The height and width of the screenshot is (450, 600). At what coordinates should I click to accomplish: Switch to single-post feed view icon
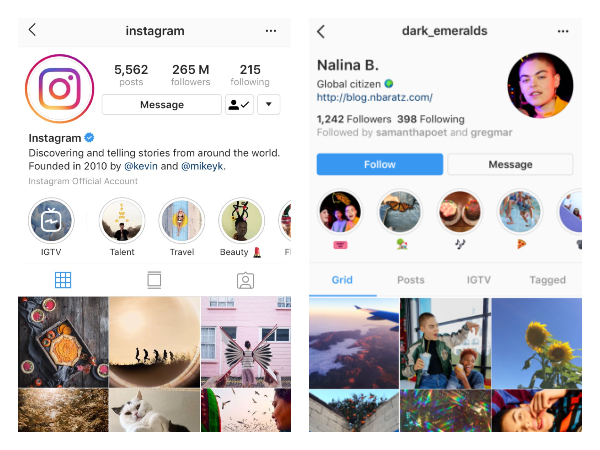[x=154, y=280]
